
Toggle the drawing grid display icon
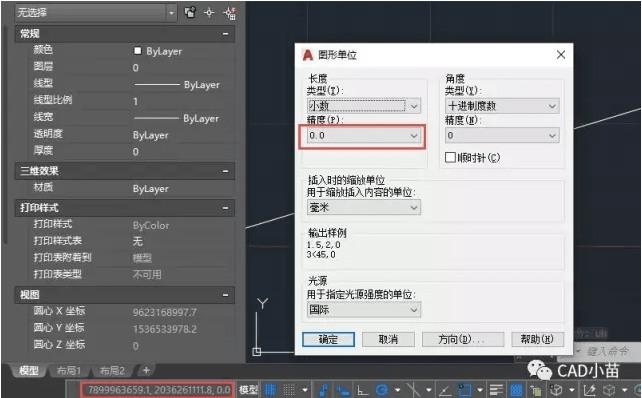tap(270, 389)
